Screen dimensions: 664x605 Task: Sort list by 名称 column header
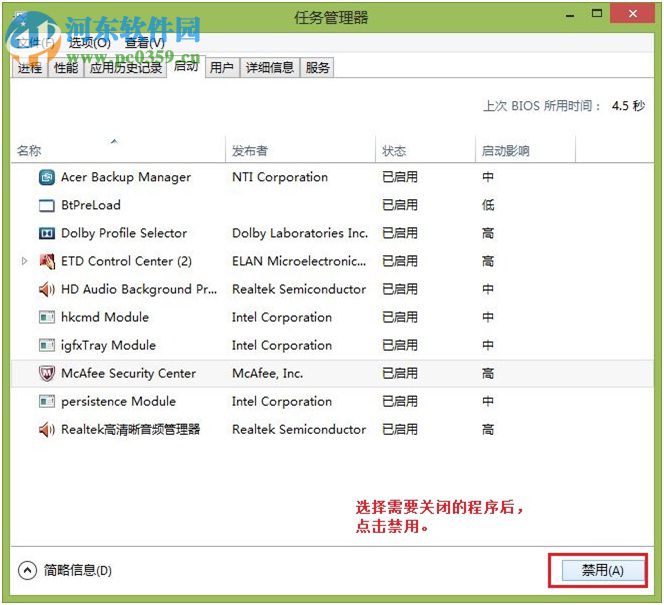[x=30, y=151]
